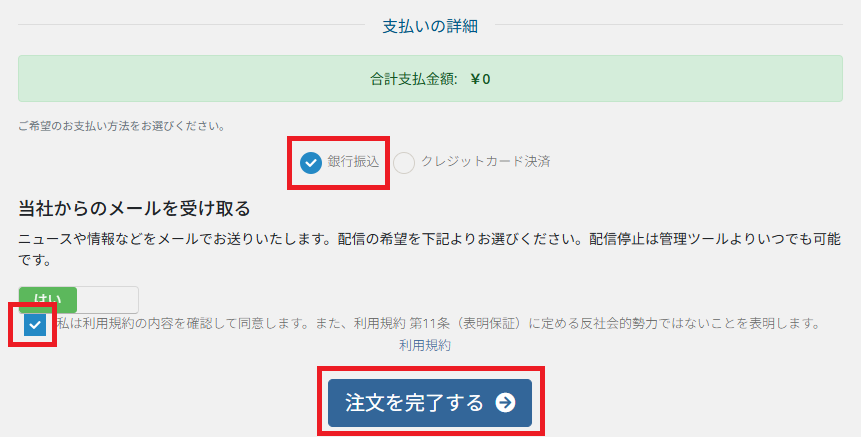Click the ニュースや情報などをメールで description paragraph
The image size is (861, 437).
click(x=429, y=250)
